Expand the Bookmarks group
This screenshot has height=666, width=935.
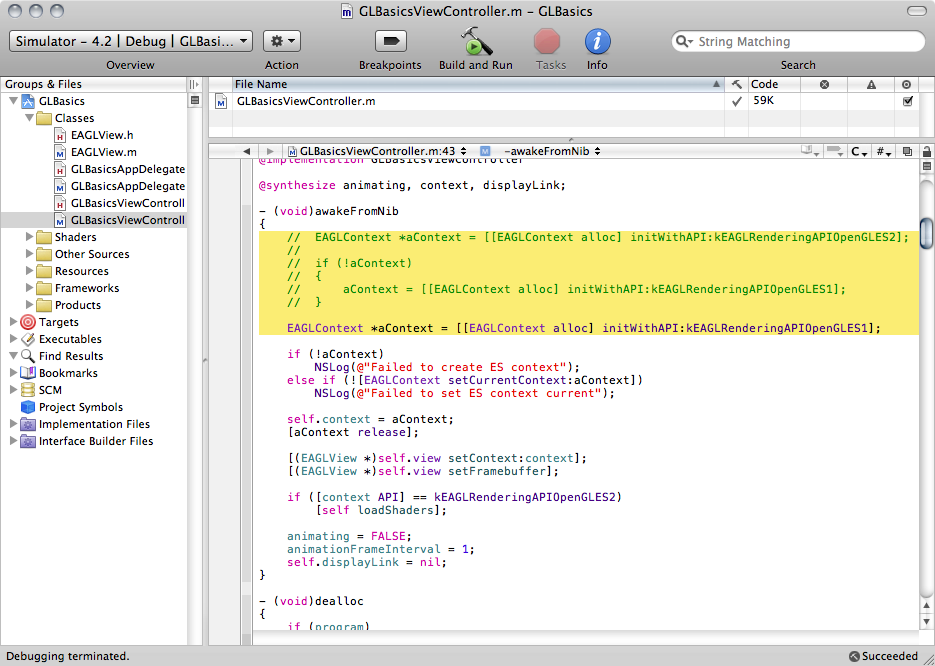pos(13,373)
